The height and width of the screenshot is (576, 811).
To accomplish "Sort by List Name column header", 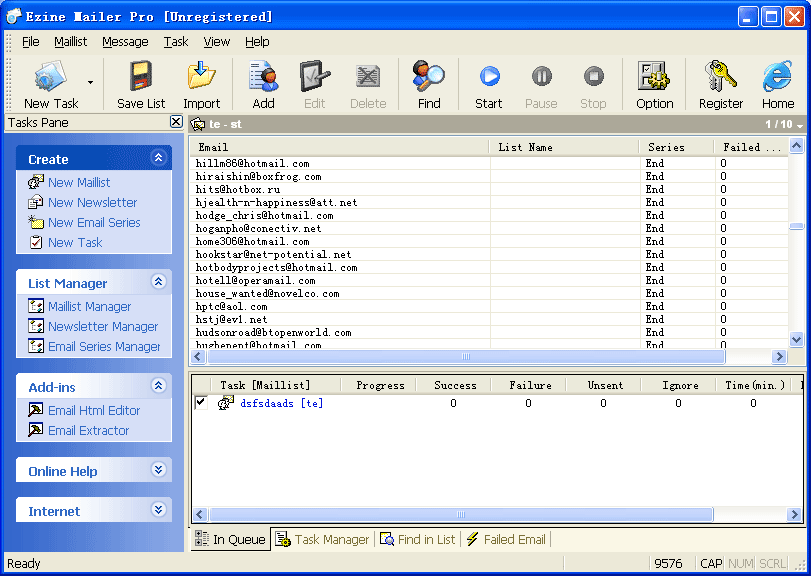I will click(564, 147).
